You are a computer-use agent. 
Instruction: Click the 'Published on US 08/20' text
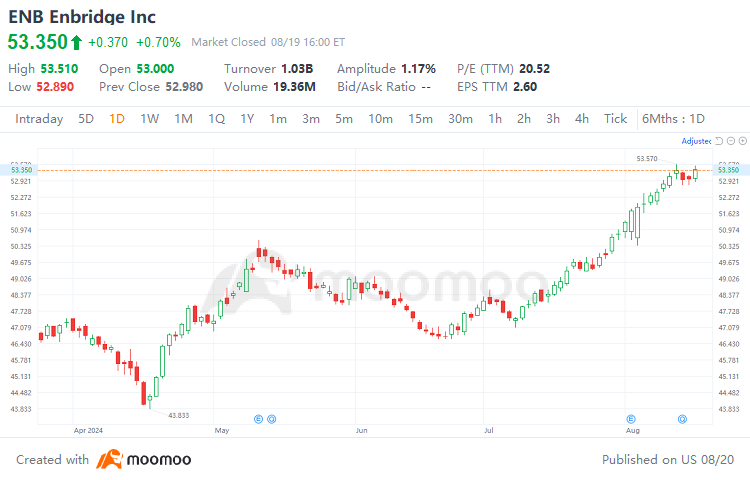point(668,459)
